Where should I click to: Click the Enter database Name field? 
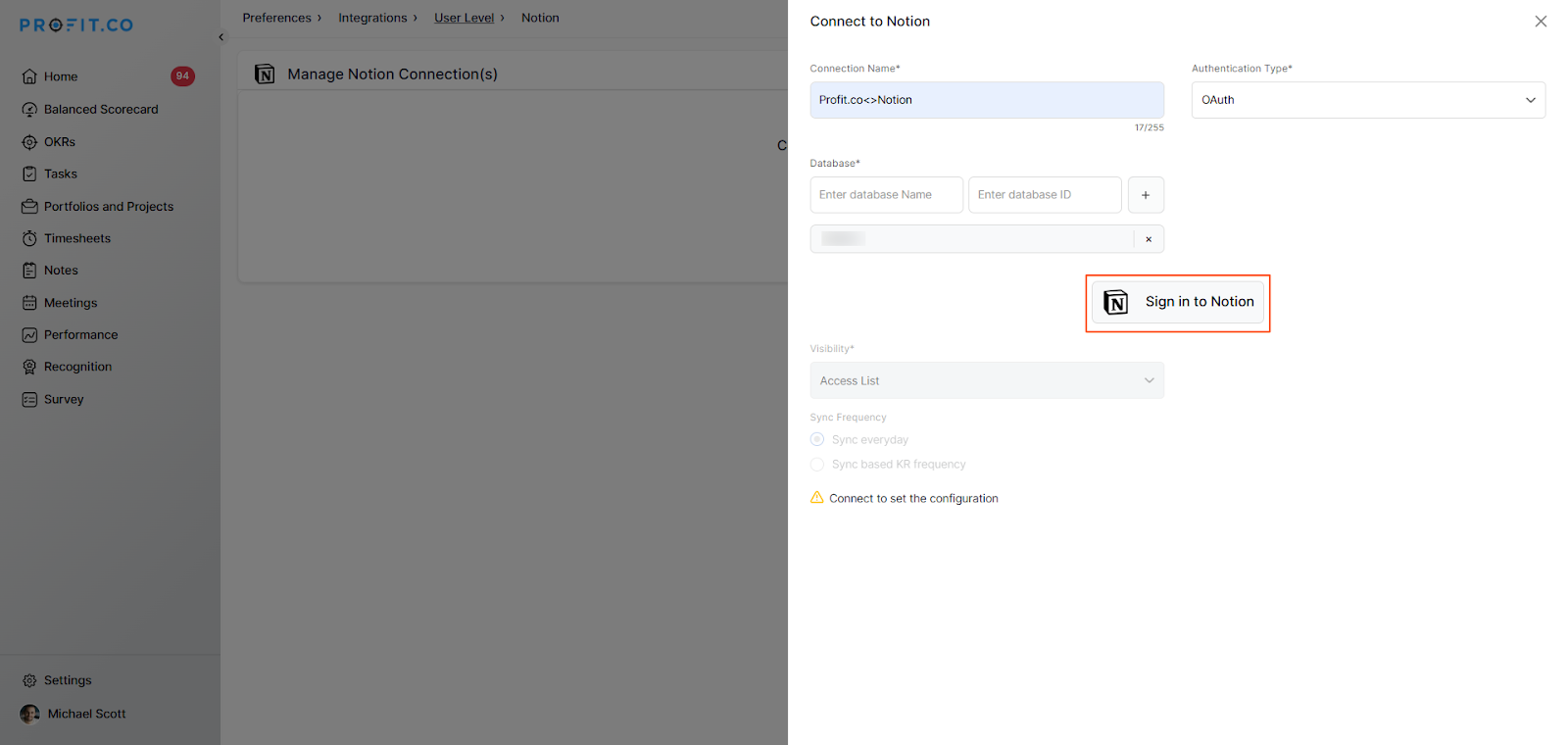(x=887, y=195)
